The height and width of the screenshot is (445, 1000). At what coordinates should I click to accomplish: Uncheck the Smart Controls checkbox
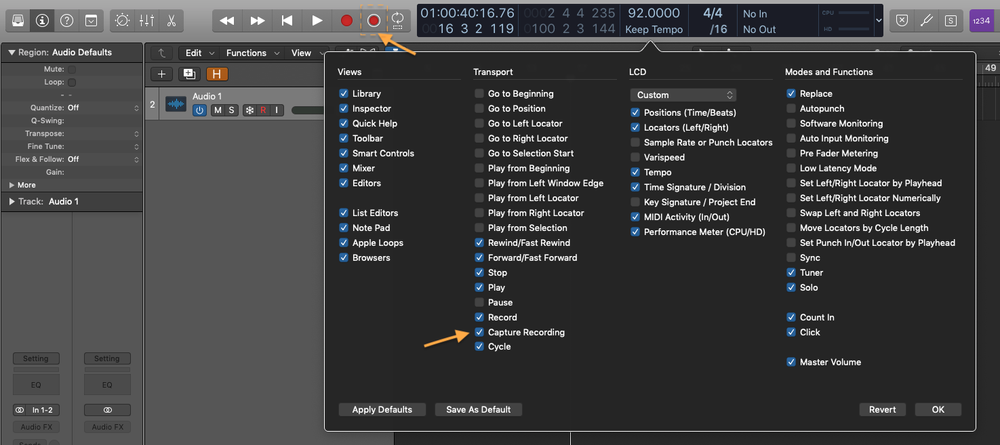pos(344,153)
